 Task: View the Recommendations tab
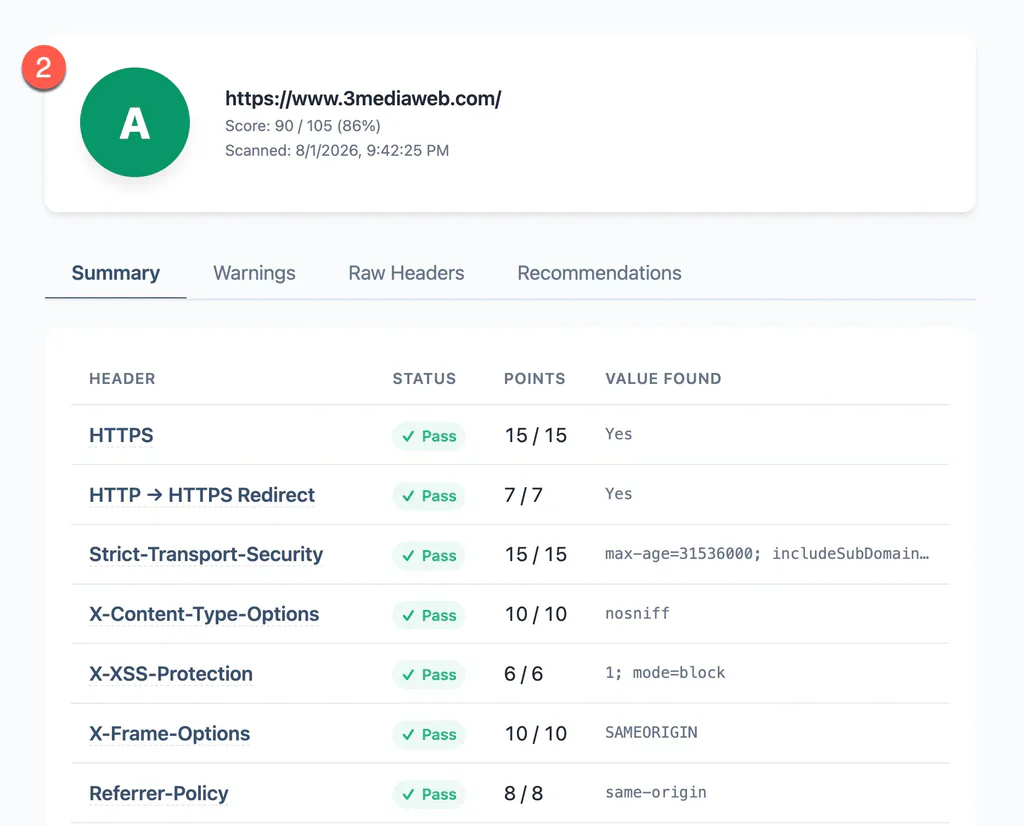[599, 273]
